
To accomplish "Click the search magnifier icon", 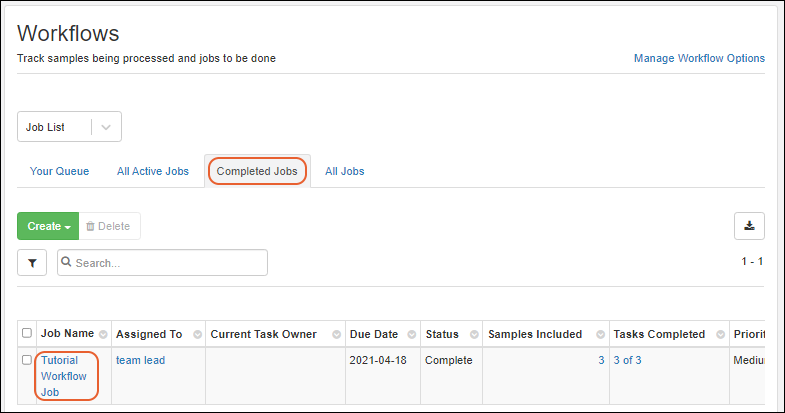I will [x=66, y=263].
